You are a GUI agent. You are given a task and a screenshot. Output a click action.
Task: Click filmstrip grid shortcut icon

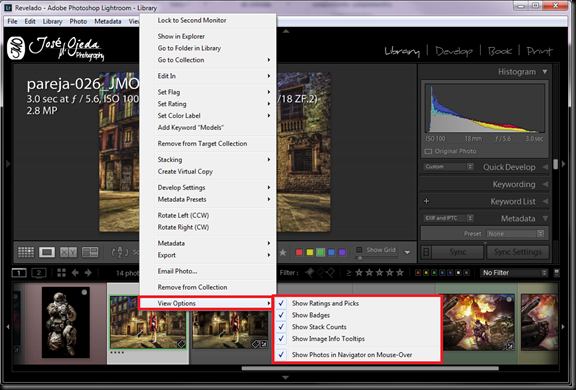61,273
